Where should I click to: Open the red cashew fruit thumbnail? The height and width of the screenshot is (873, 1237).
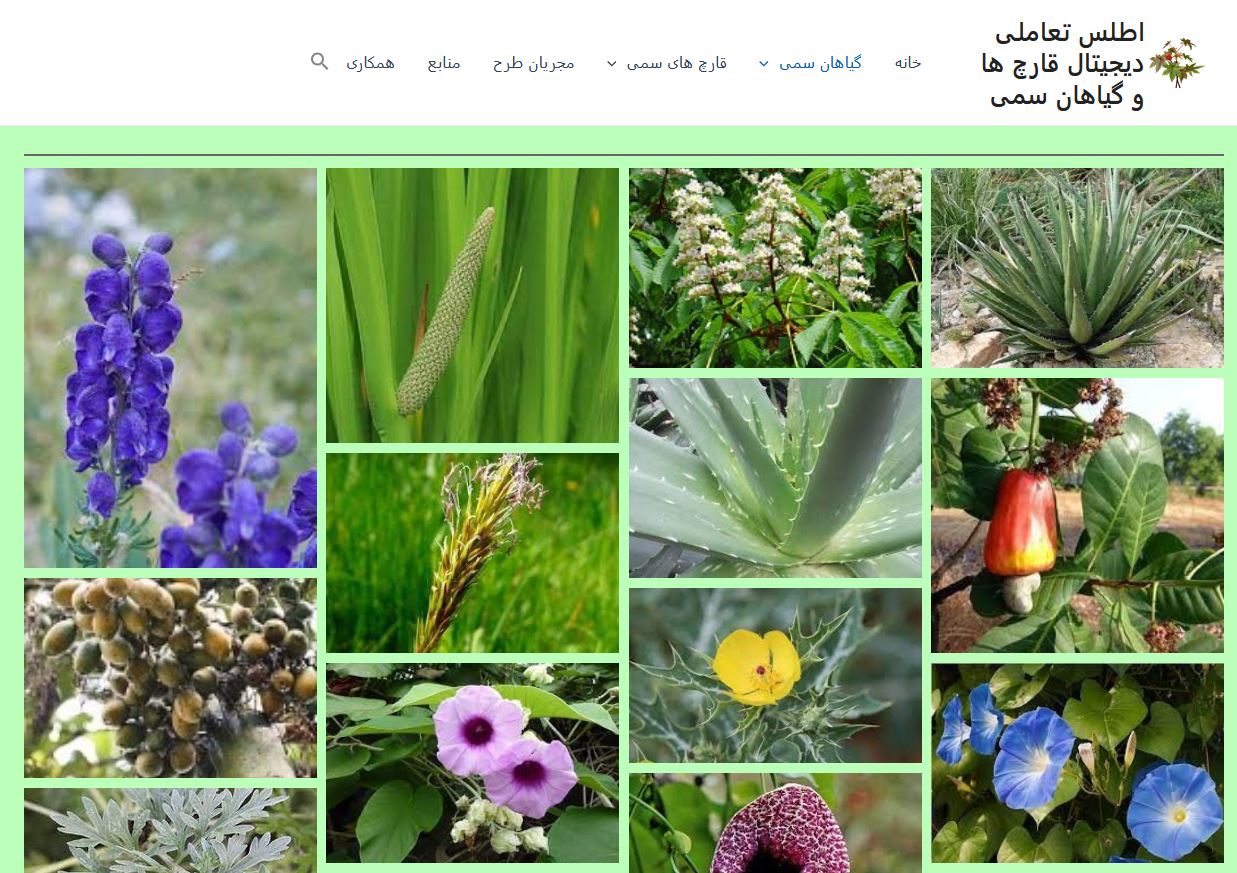[1077, 515]
